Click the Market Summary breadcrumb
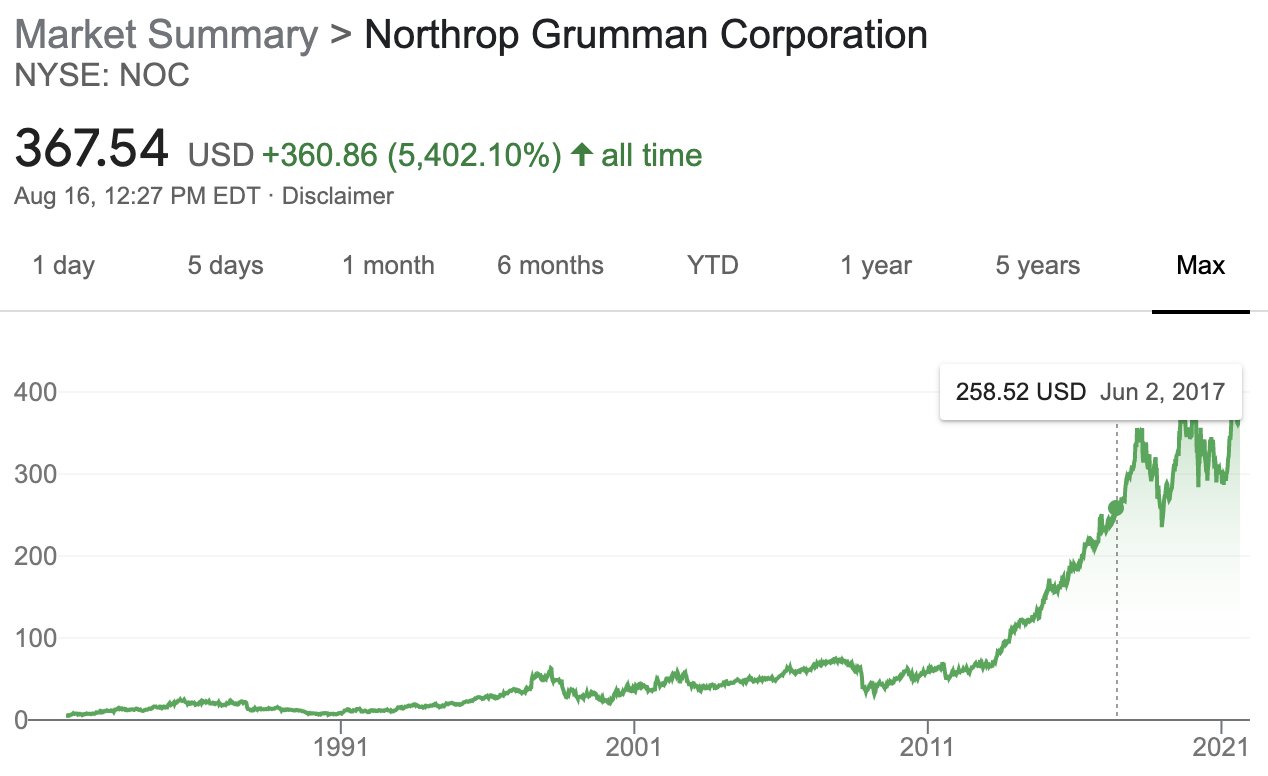This screenshot has width=1268, height=776. pos(166,35)
